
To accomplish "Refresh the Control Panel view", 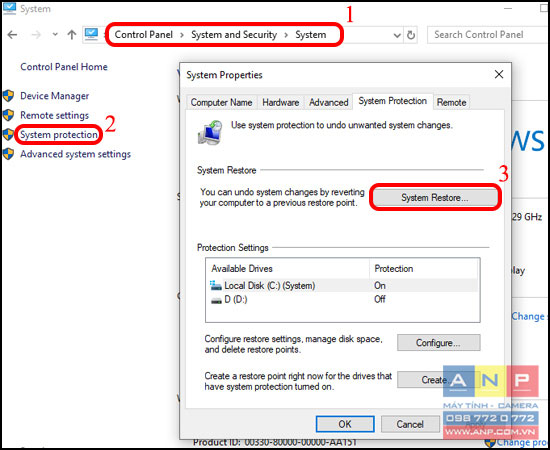I will coord(411,35).
